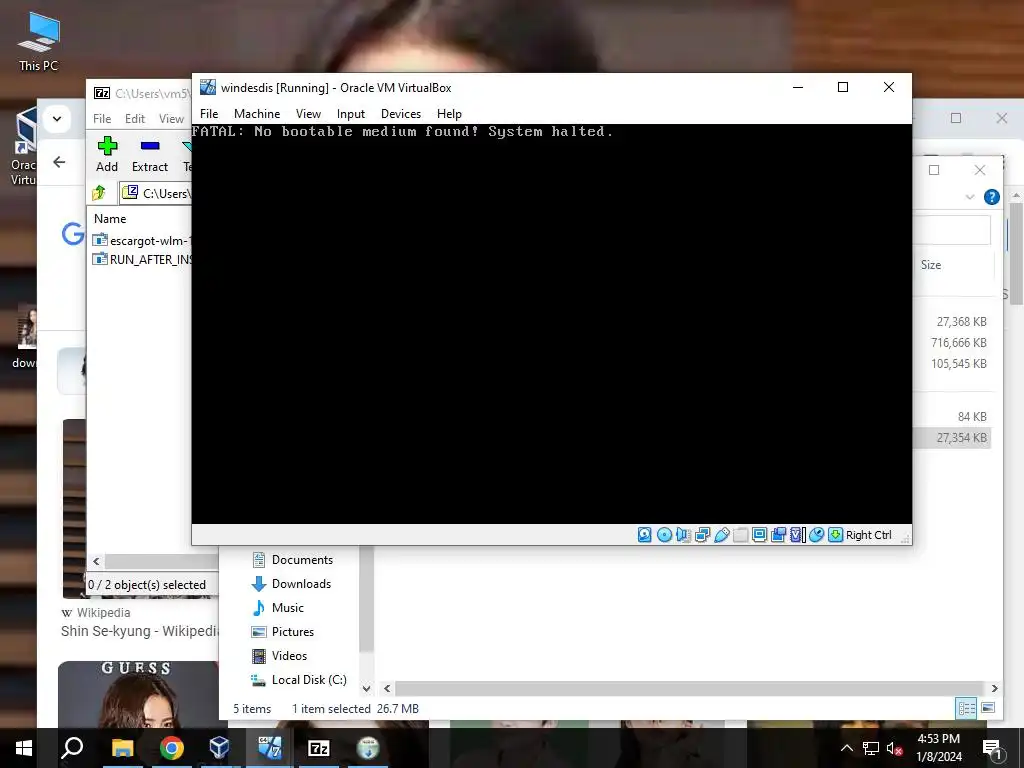Open the File menu in 7-Zip

click(x=102, y=119)
